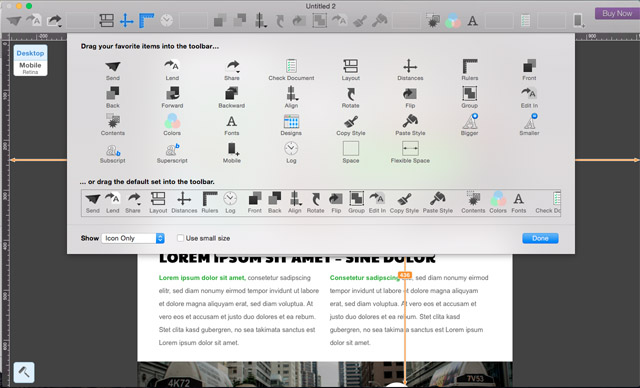Screen dimensions: 640x388
Task: Click the green 'Consetetur sadipscing' text
Action: tap(364, 277)
